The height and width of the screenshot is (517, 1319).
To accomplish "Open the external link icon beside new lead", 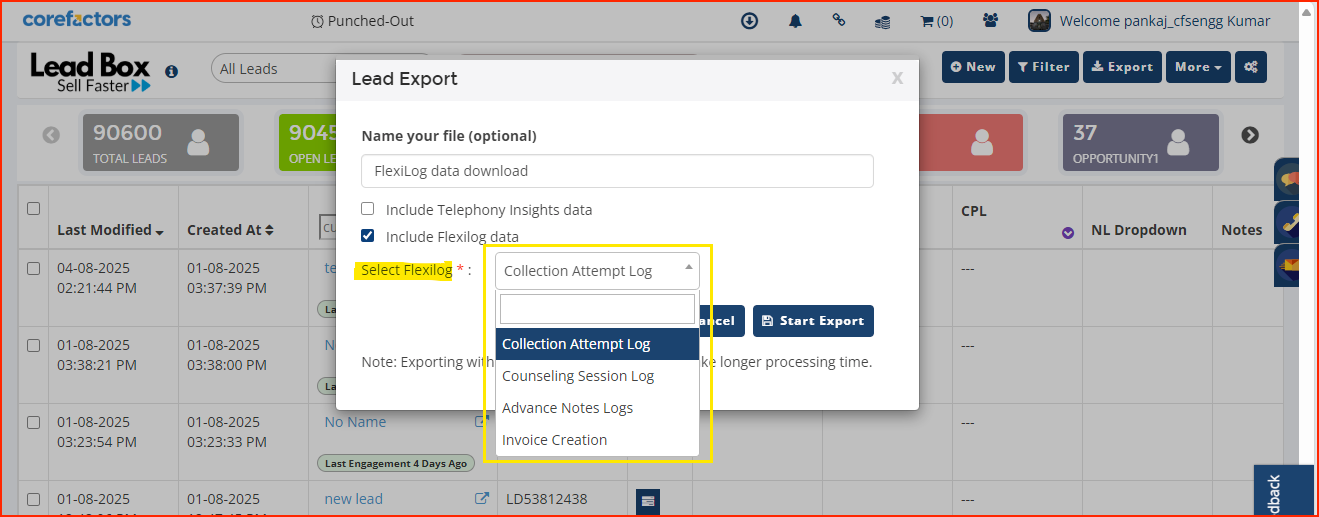I will [482, 498].
